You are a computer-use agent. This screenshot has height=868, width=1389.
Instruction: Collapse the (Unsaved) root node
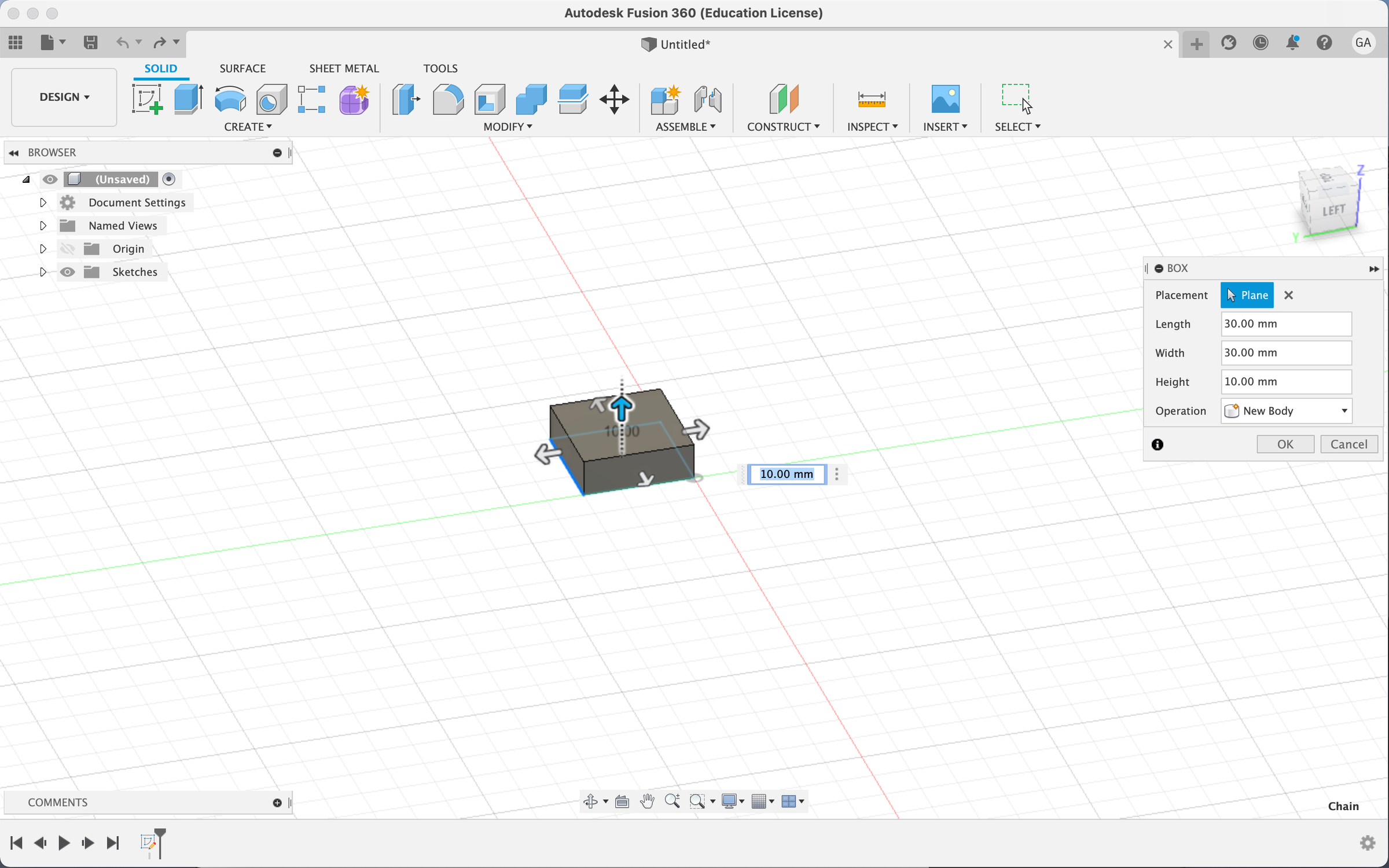[26, 179]
